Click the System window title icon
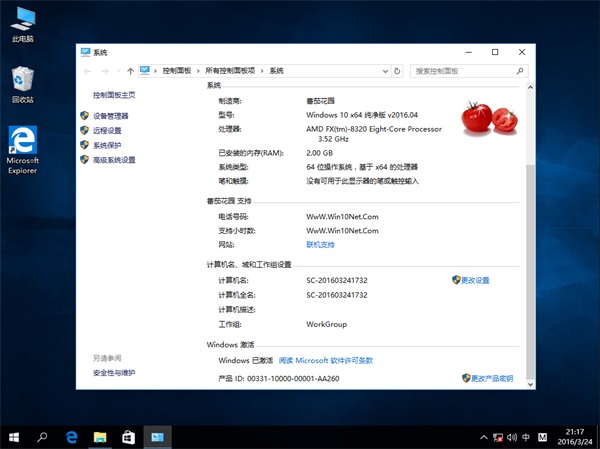Screen dimensions: 600x449 85,52
